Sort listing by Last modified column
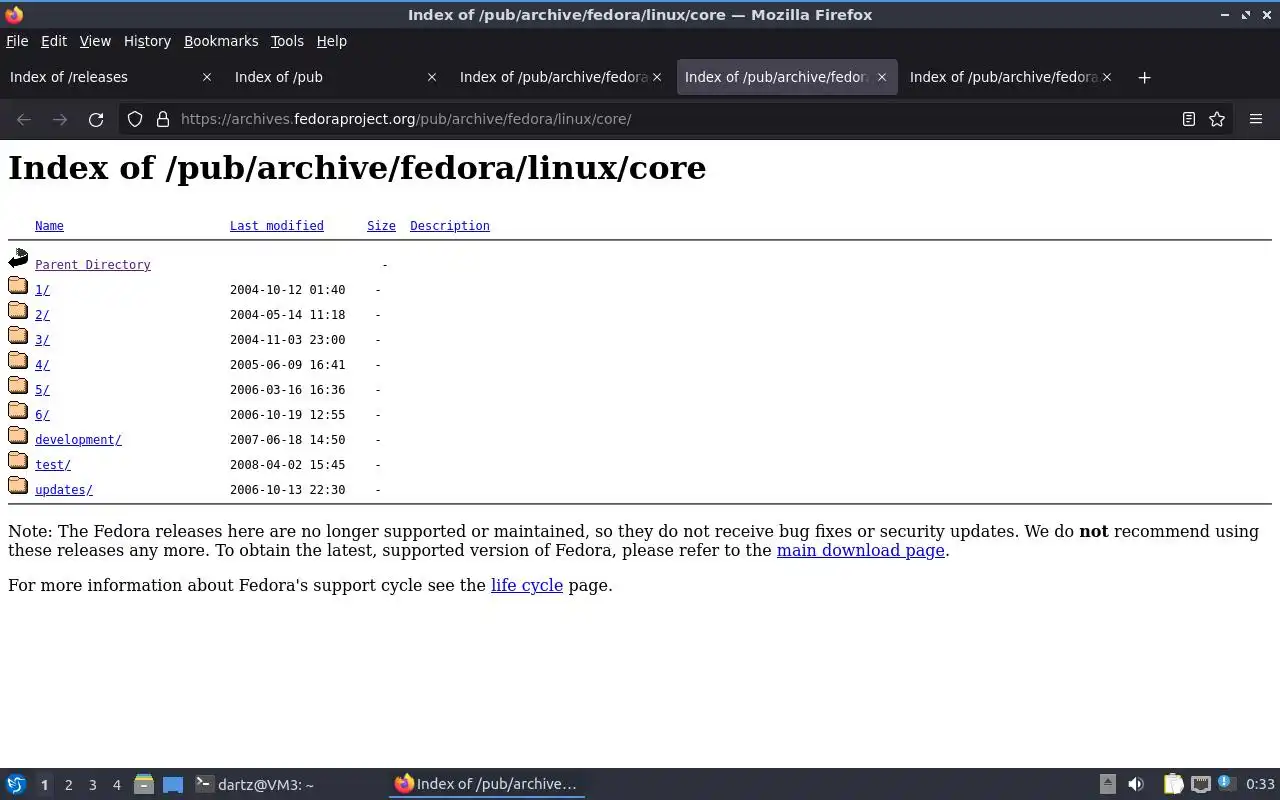 coord(277,226)
